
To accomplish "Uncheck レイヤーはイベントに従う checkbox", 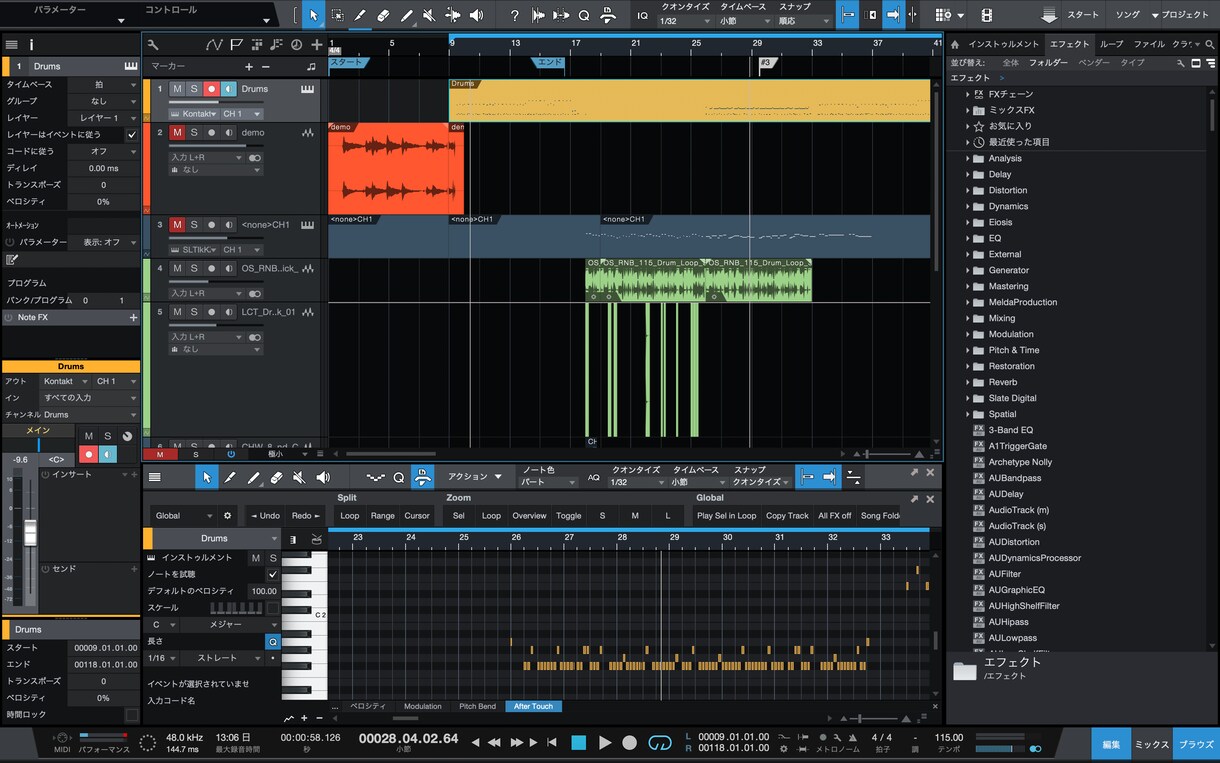I will pos(132,134).
